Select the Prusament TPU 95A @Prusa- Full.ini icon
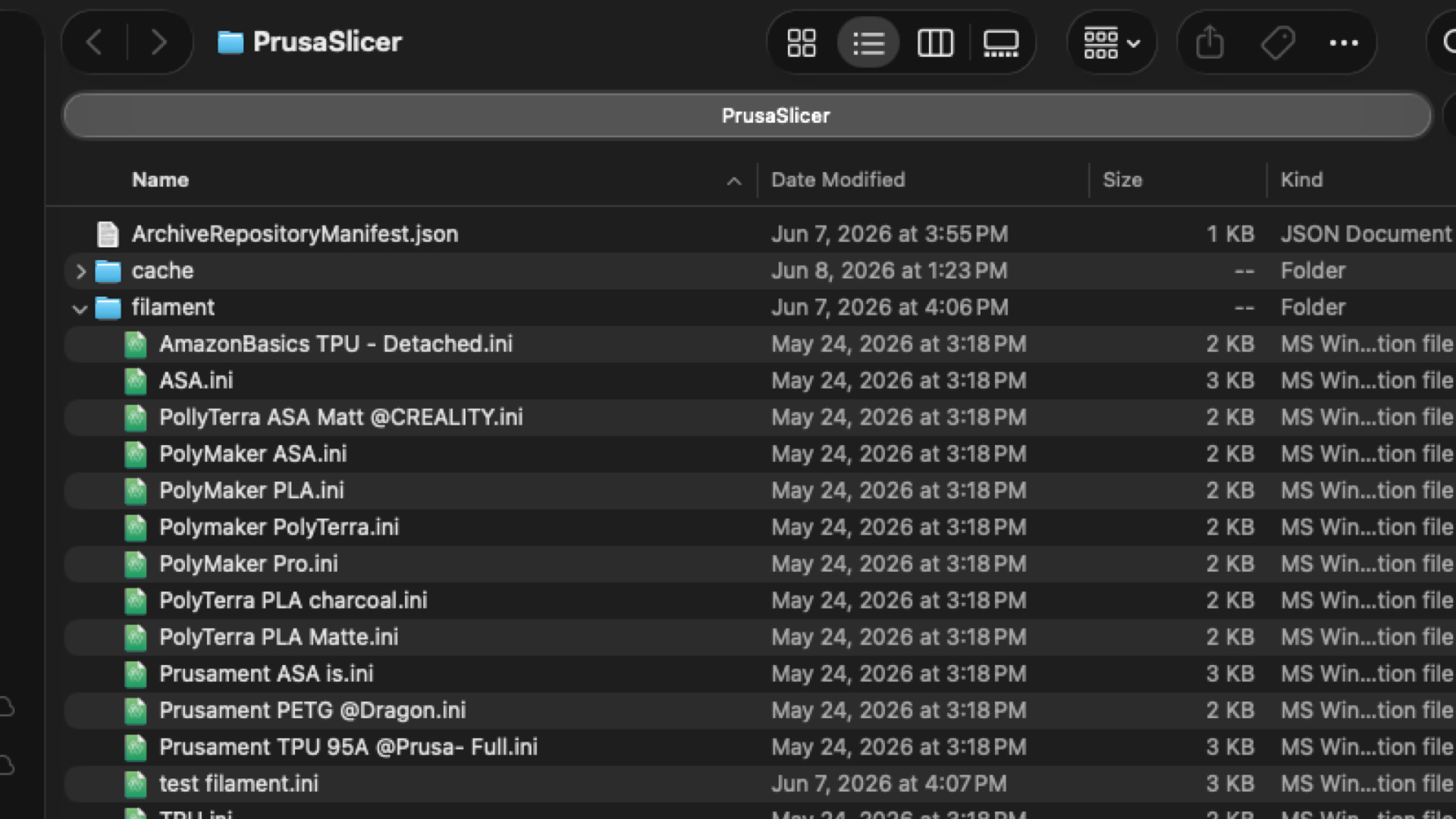The width and height of the screenshot is (1456, 819). coord(135,748)
